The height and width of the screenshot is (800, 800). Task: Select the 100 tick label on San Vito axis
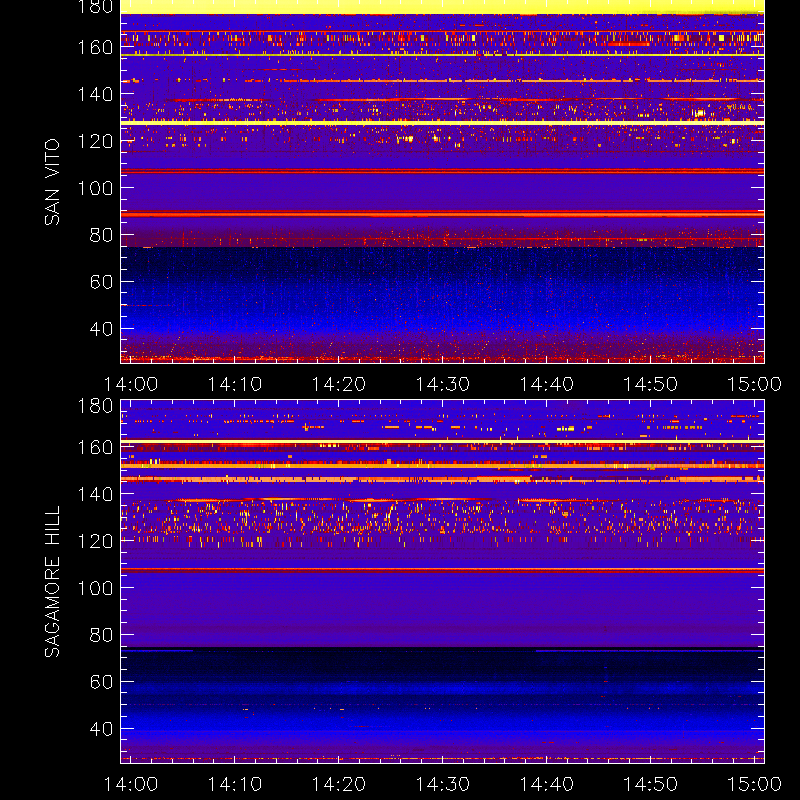[95, 188]
